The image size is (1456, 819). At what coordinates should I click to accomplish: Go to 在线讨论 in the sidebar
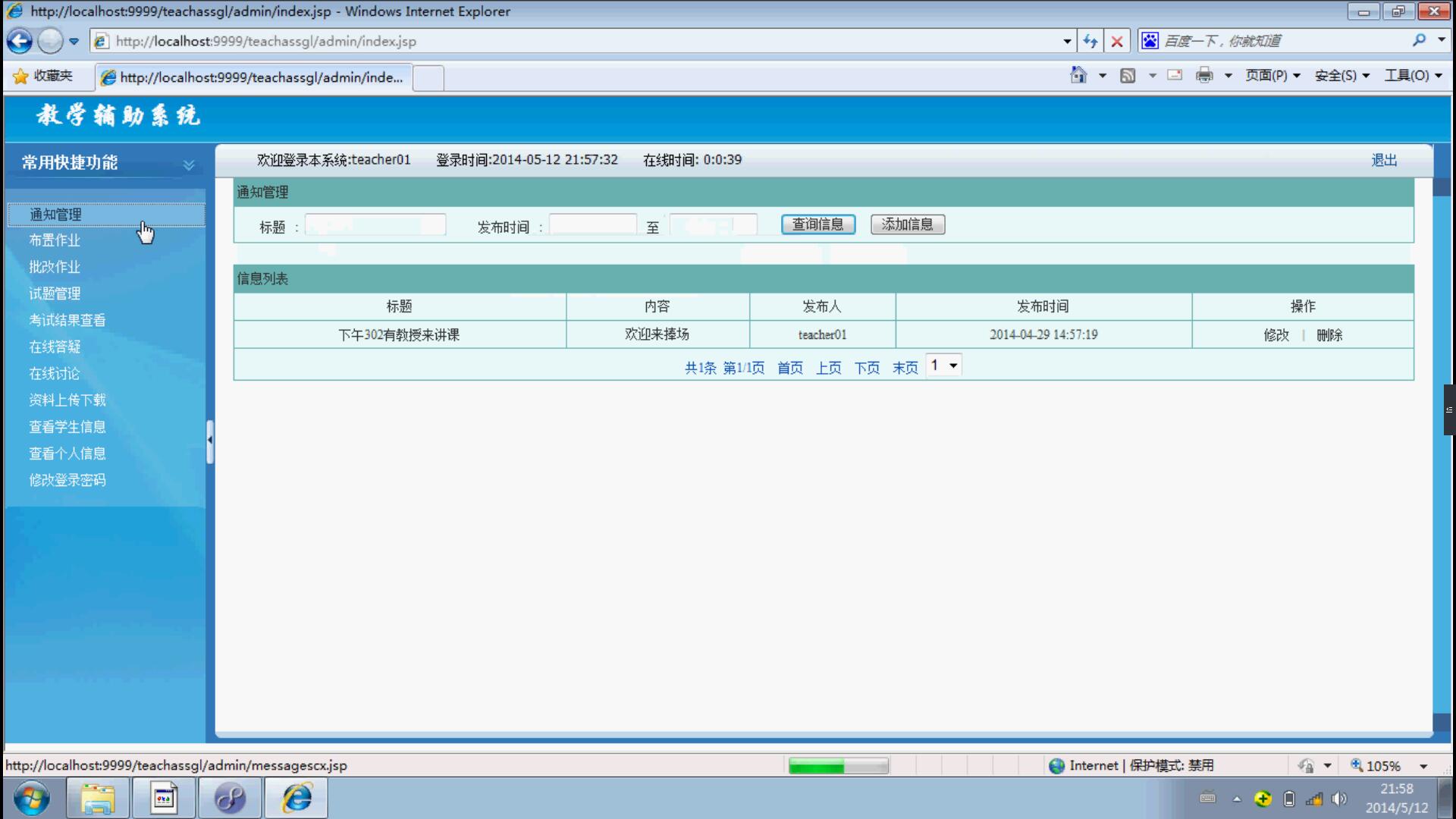(x=55, y=373)
